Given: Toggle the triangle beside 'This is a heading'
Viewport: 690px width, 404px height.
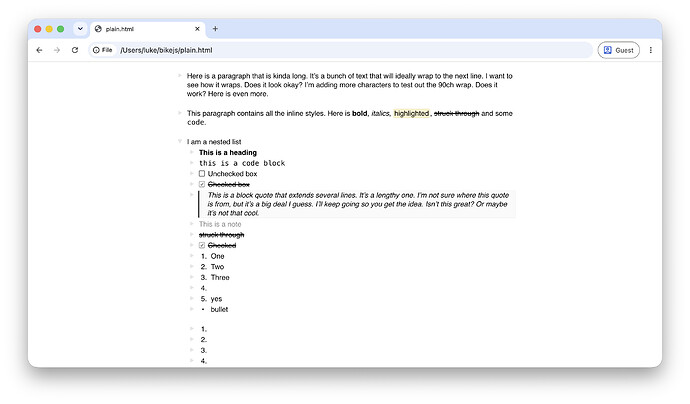Looking at the screenshot, I should pyautogui.click(x=191, y=152).
